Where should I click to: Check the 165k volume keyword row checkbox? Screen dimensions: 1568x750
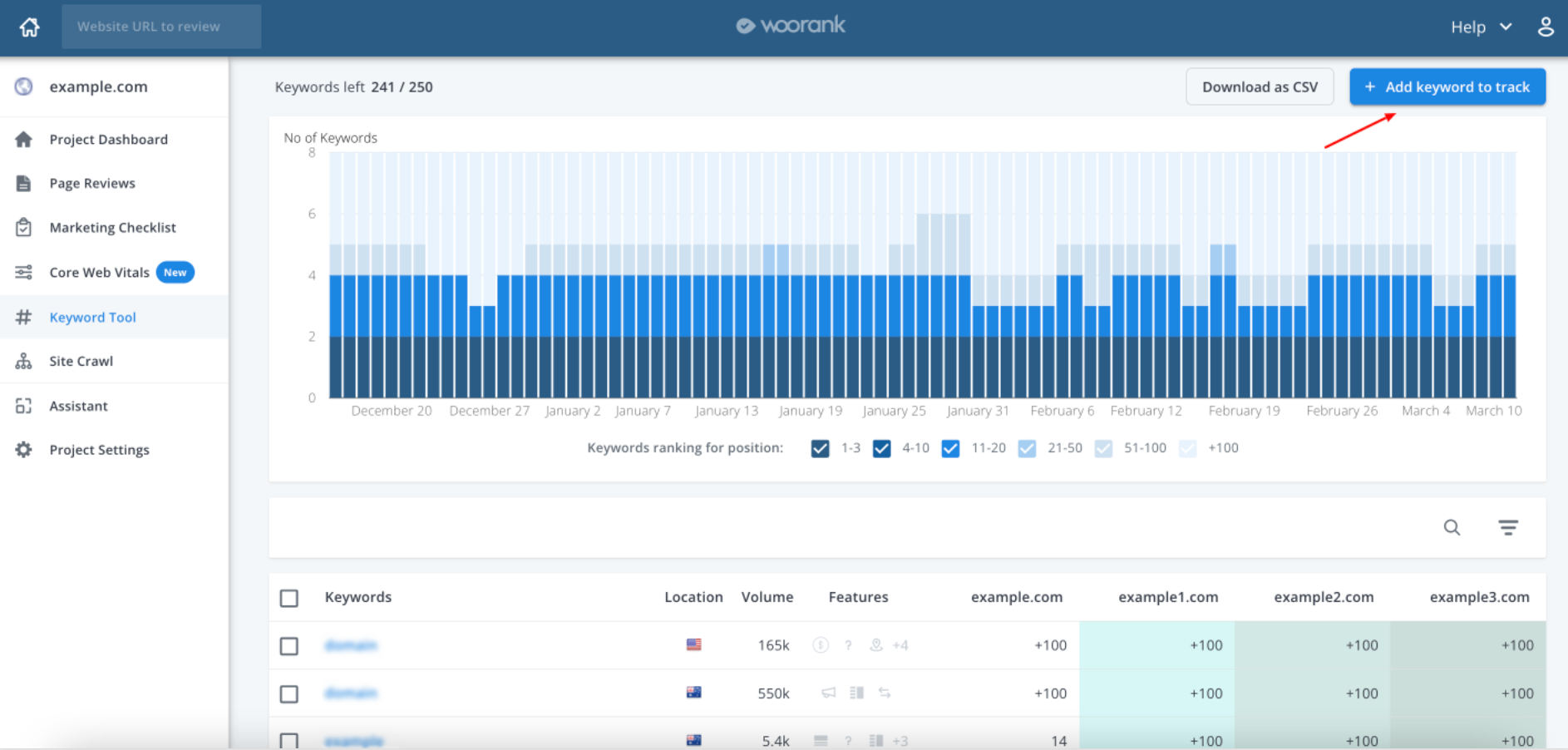[289, 646]
